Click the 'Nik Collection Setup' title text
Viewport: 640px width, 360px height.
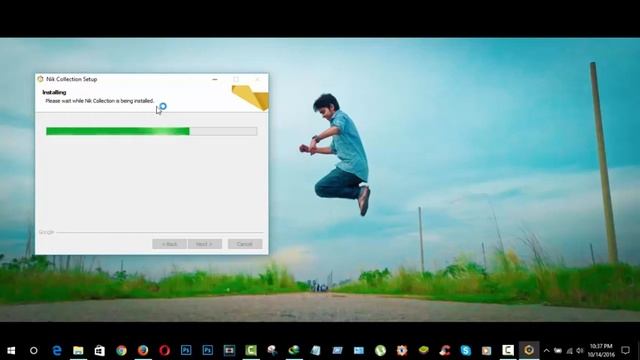(x=71, y=79)
